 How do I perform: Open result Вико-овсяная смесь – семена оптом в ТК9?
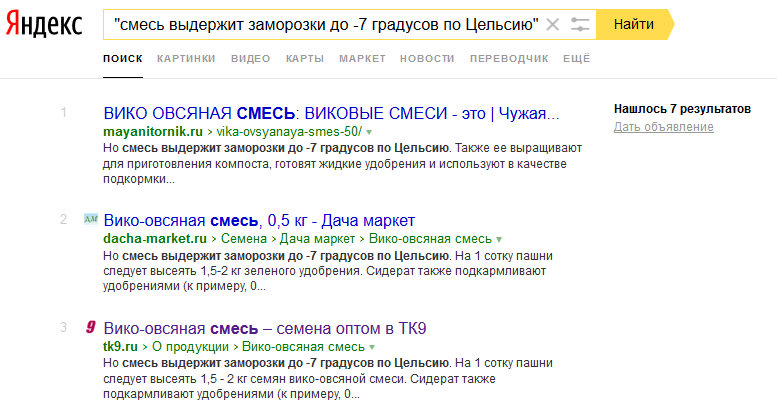(x=265, y=328)
